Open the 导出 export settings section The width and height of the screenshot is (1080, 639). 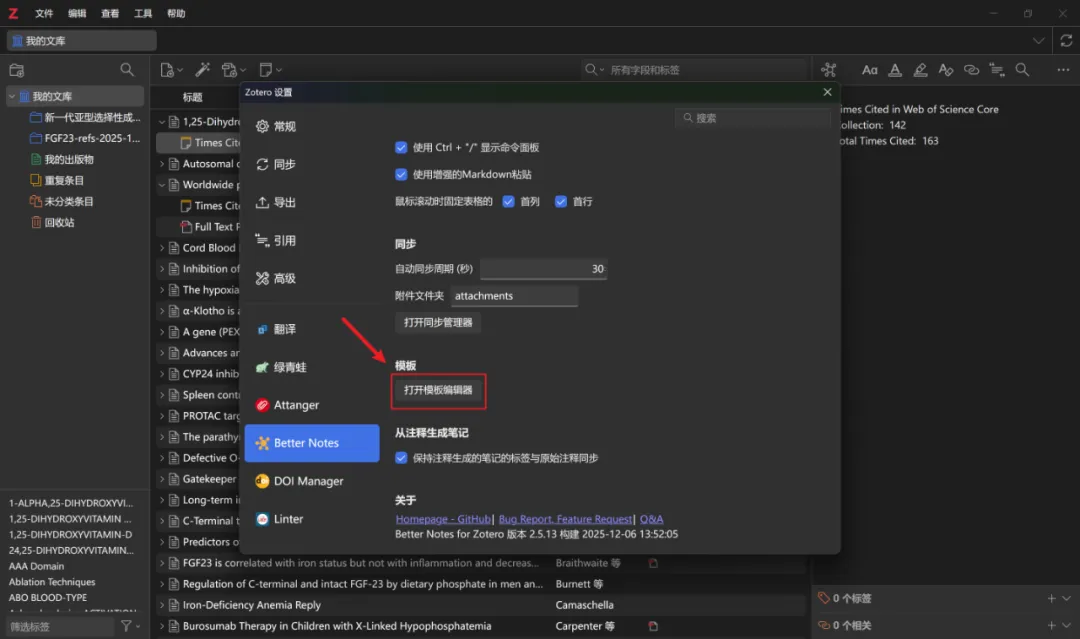click(x=312, y=202)
